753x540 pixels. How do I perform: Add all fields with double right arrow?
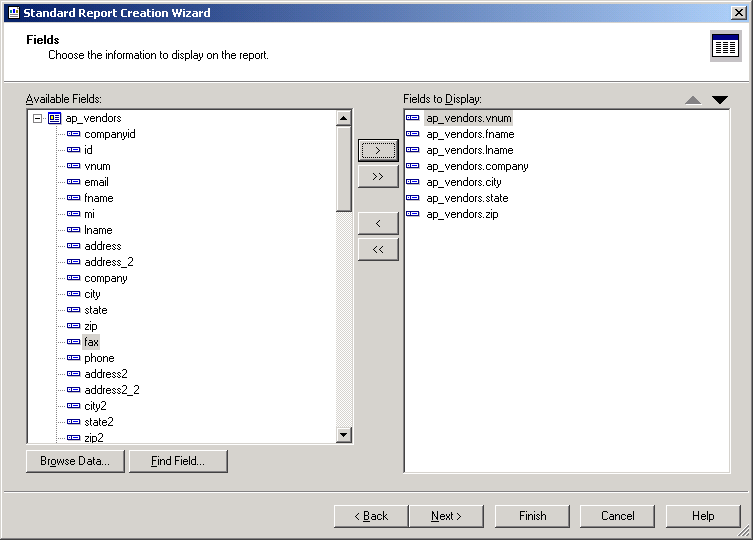(378, 177)
